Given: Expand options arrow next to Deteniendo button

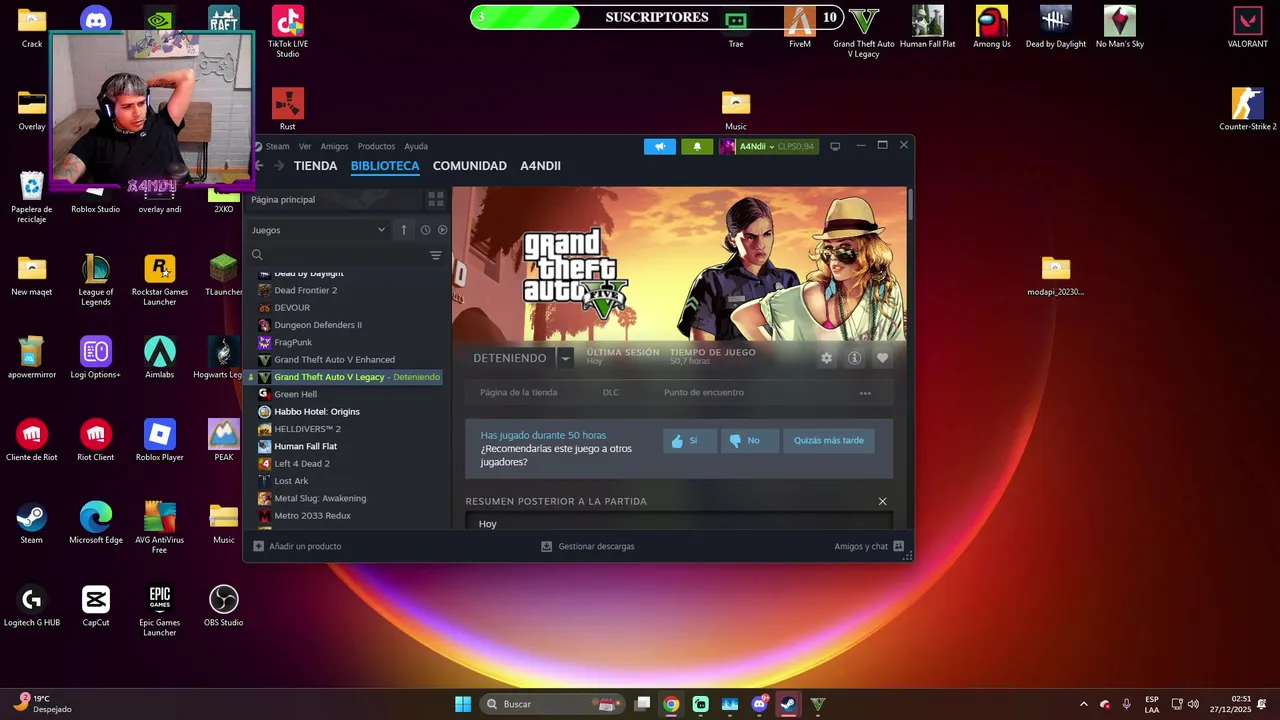Looking at the screenshot, I should [565, 358].
